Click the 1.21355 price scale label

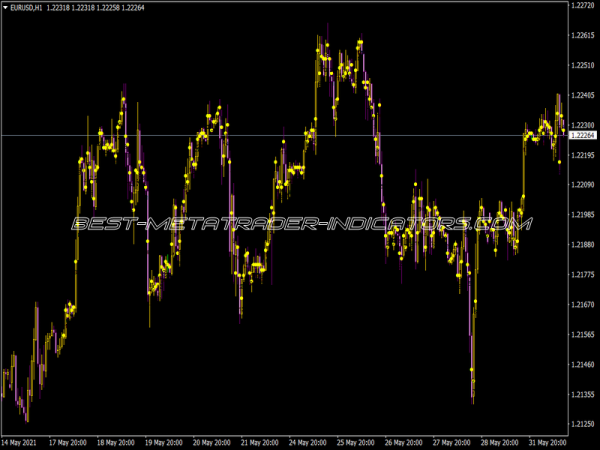point(581,393)
